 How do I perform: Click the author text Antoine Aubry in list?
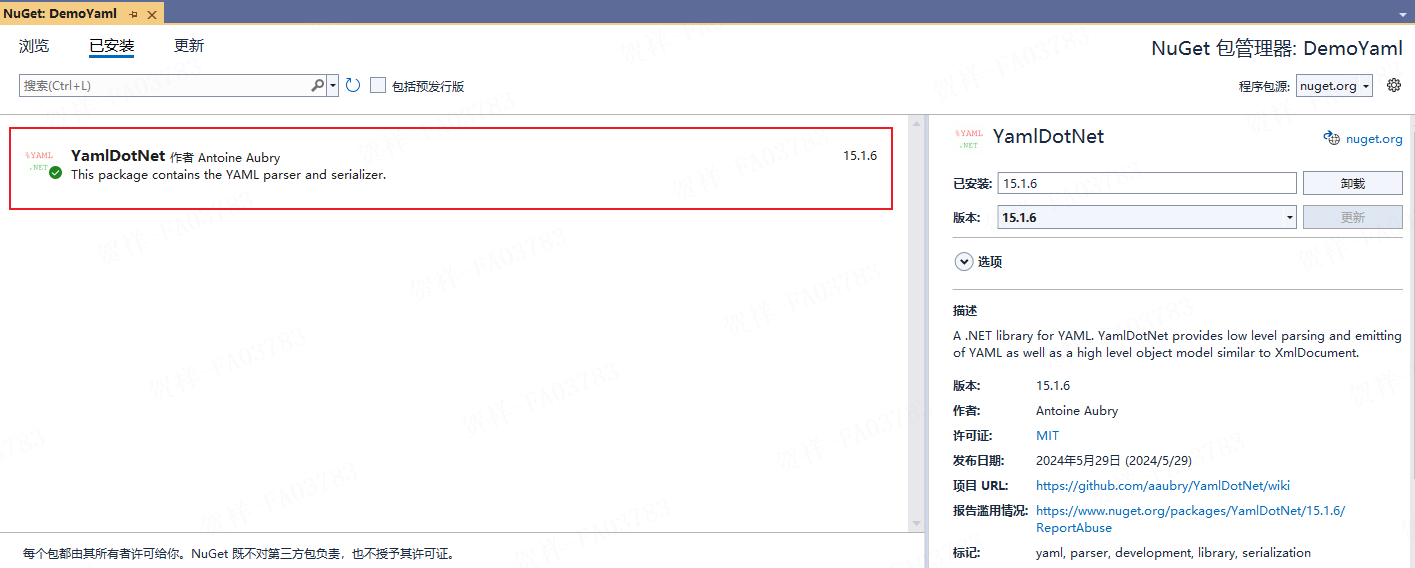[x=239, y=158]
